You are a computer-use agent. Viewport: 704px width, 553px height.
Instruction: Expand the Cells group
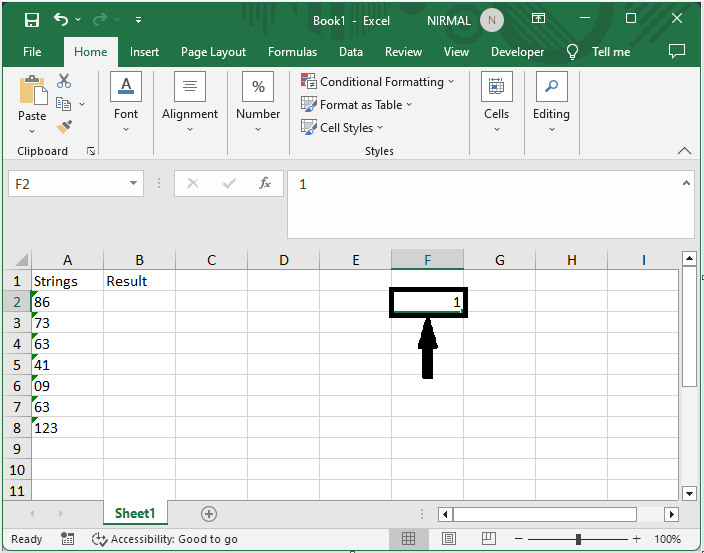(496, 103)
